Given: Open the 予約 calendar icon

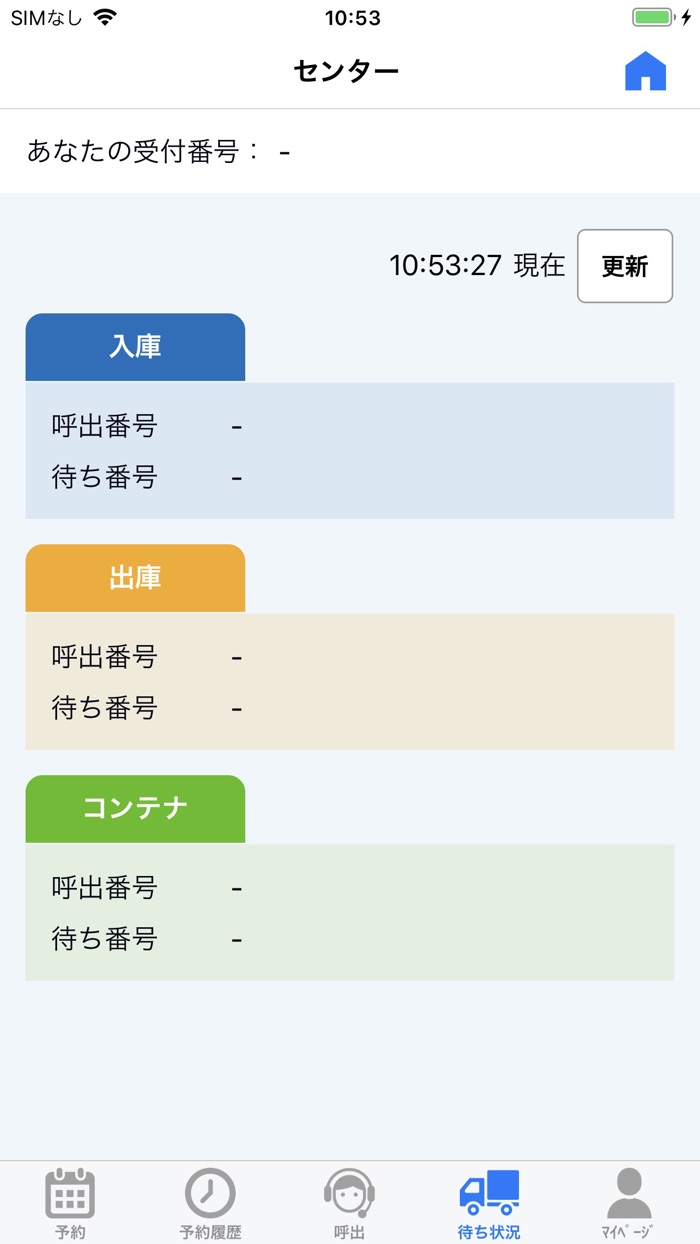Looking at the screenshot, I should pos(70,1194).
